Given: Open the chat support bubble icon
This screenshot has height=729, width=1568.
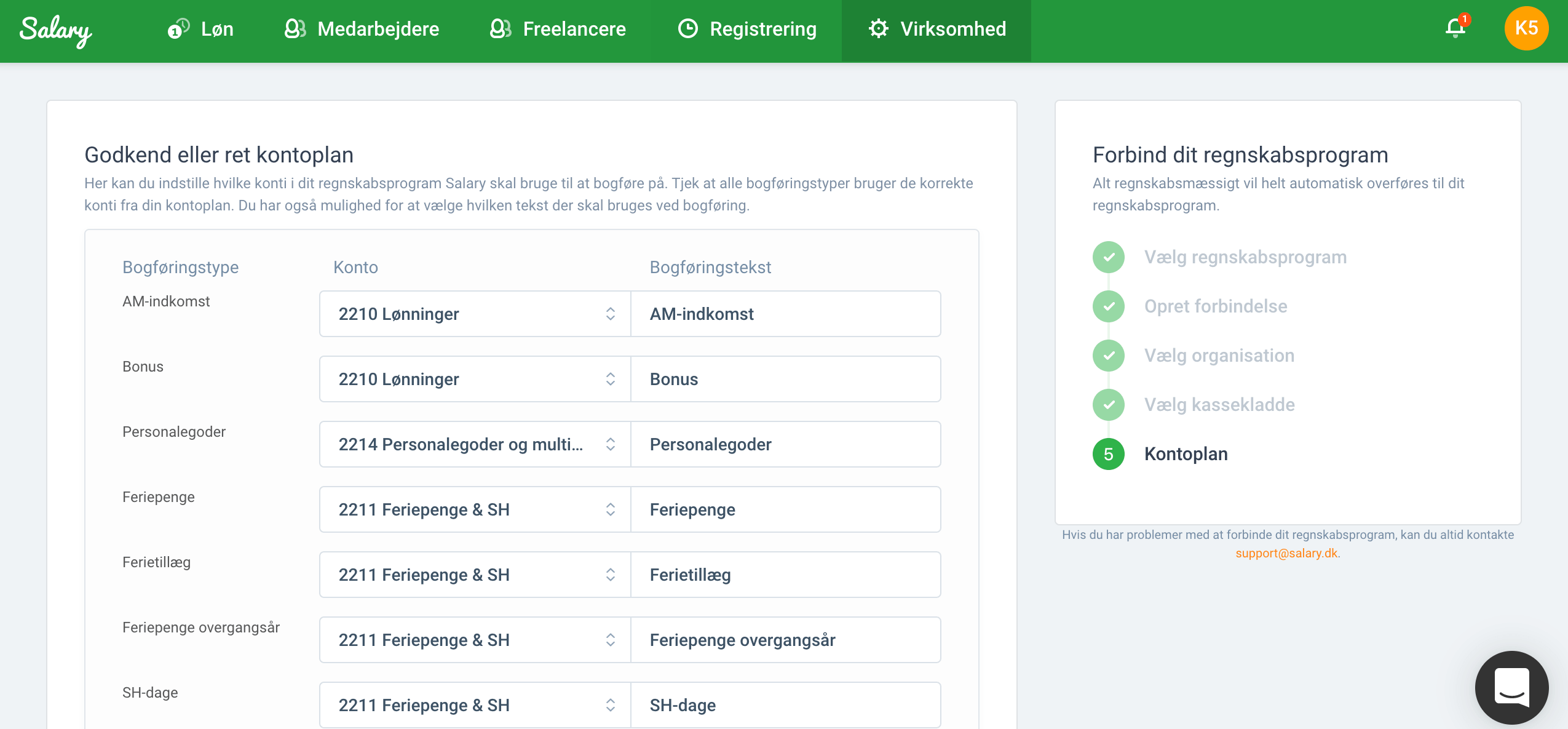Looking at the screenshot, I should tap(1511, 687).
